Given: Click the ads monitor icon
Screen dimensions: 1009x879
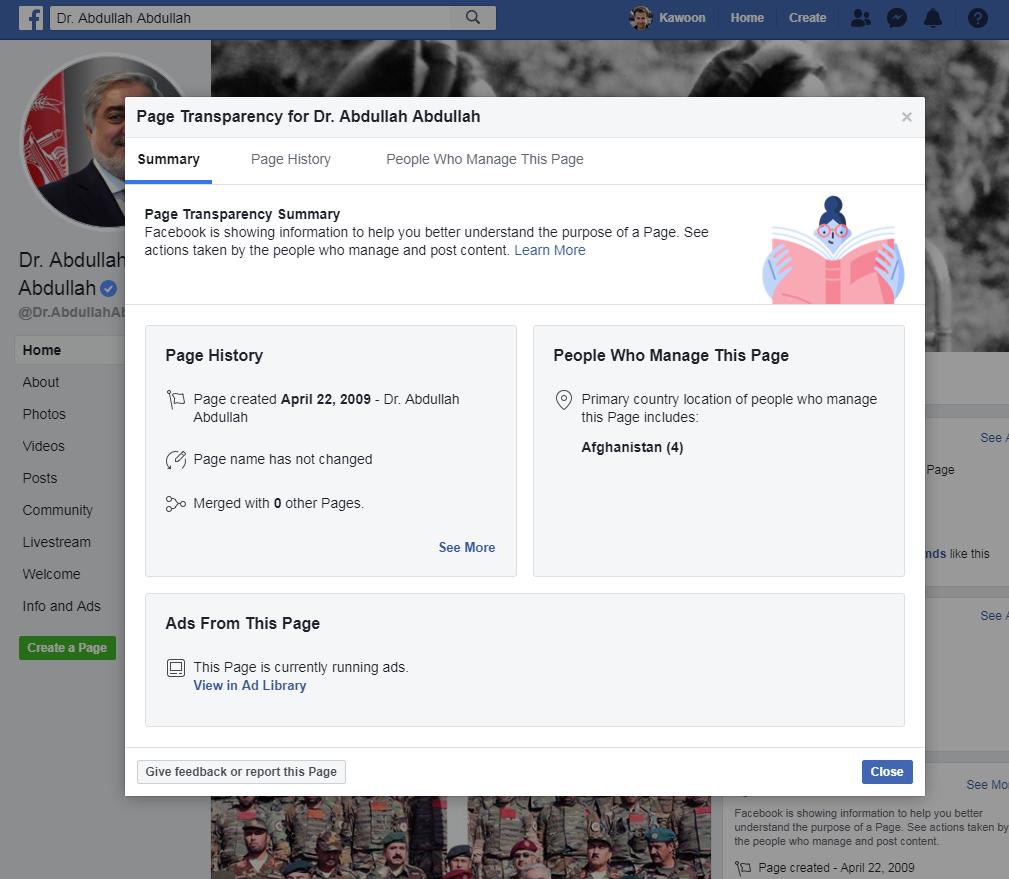Looking at the screenshot, I should (176, 668).
